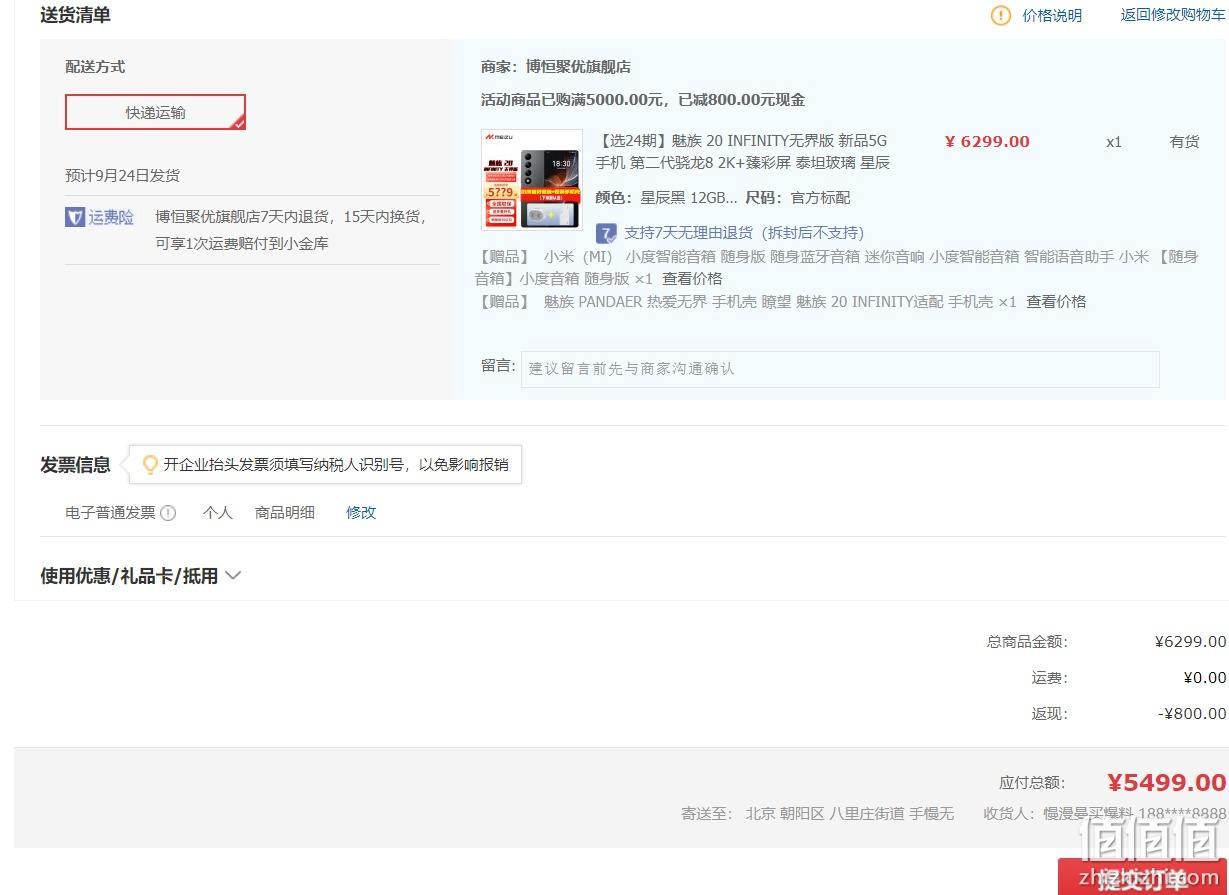Click the 运费险 link text
Viewport: 1229px width, 895px height.
pos(111,217)
